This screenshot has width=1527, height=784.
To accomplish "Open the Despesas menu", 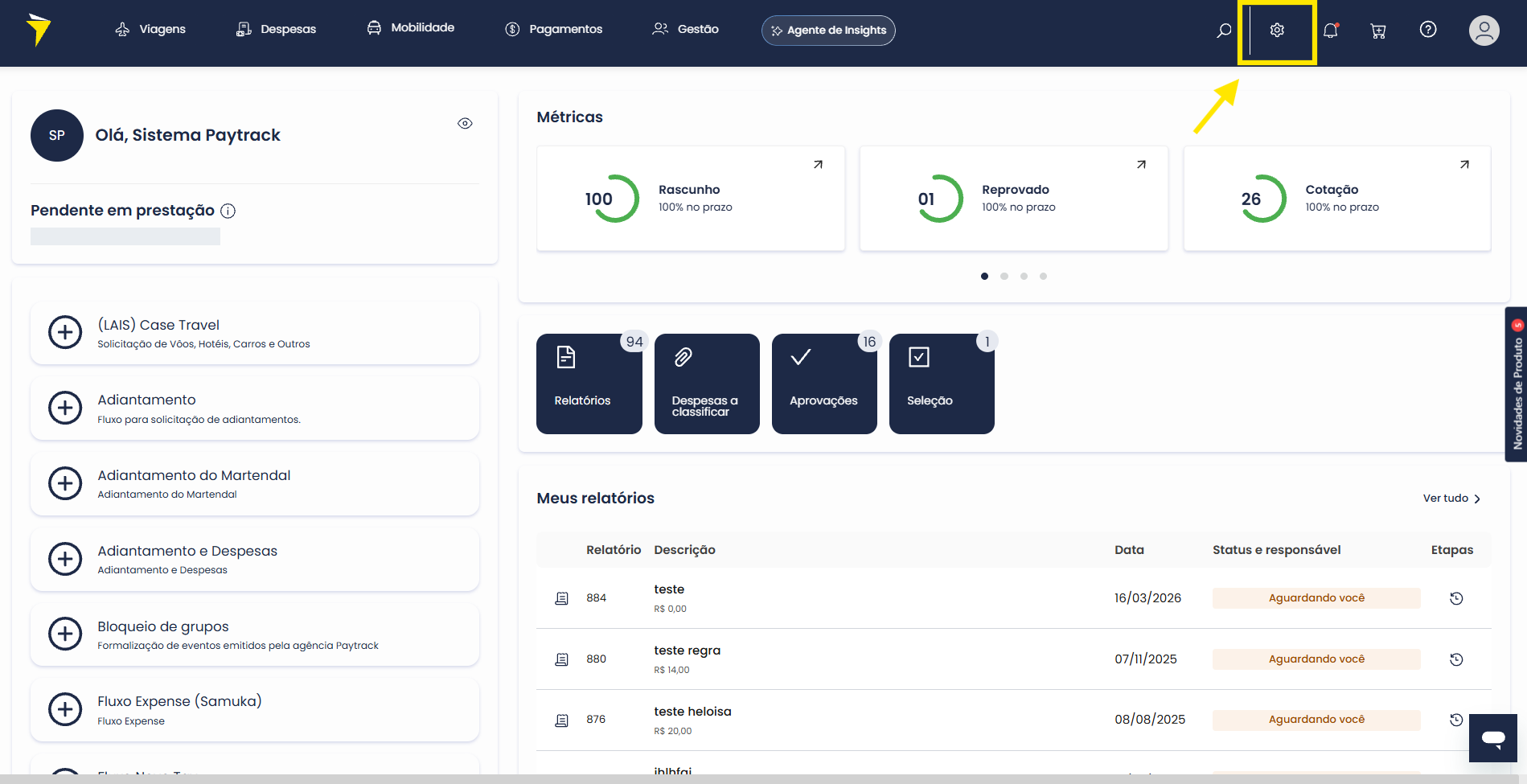I will (276, 30).
